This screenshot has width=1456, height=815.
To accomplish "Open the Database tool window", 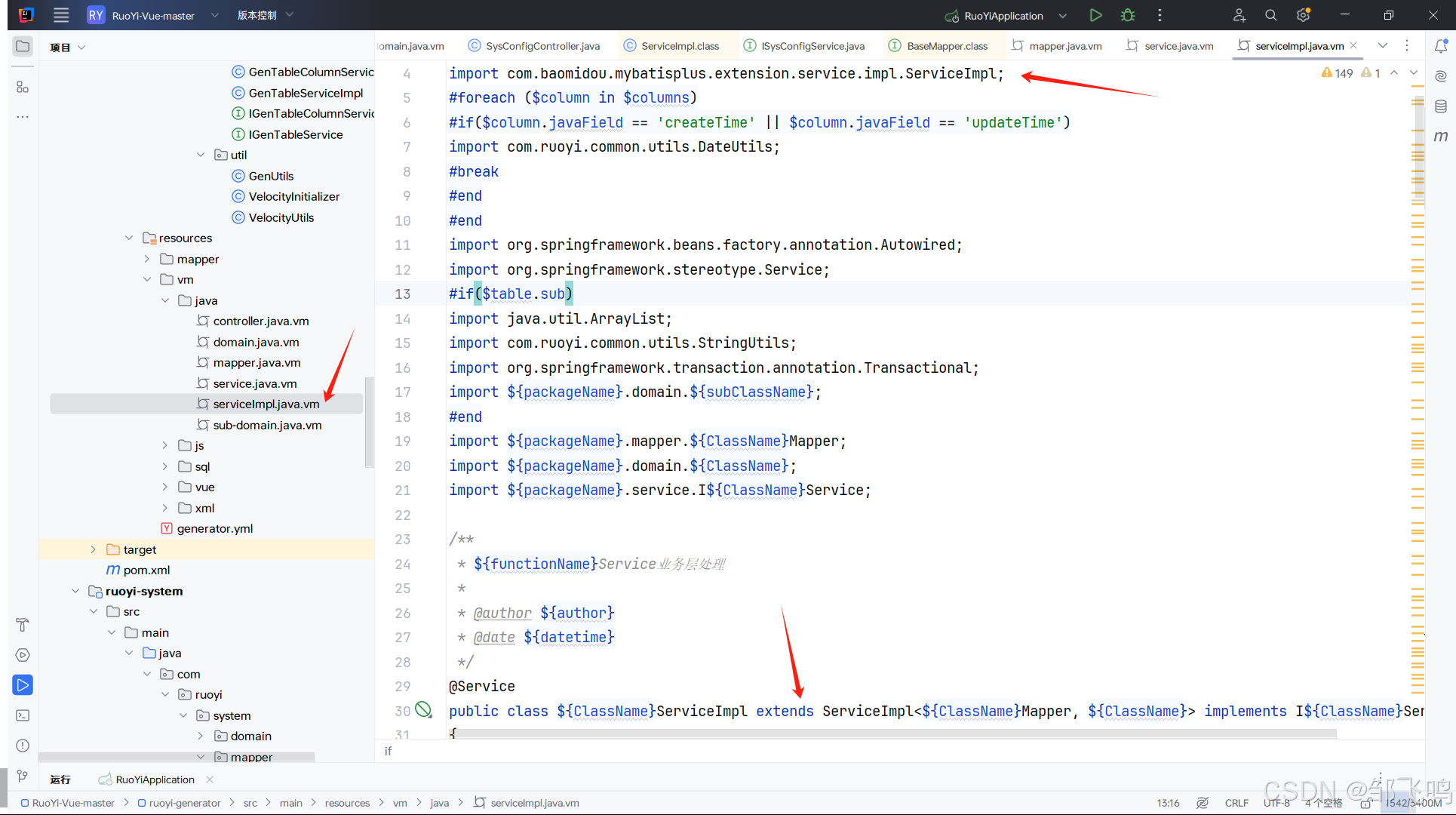I will click(1441, 106).
